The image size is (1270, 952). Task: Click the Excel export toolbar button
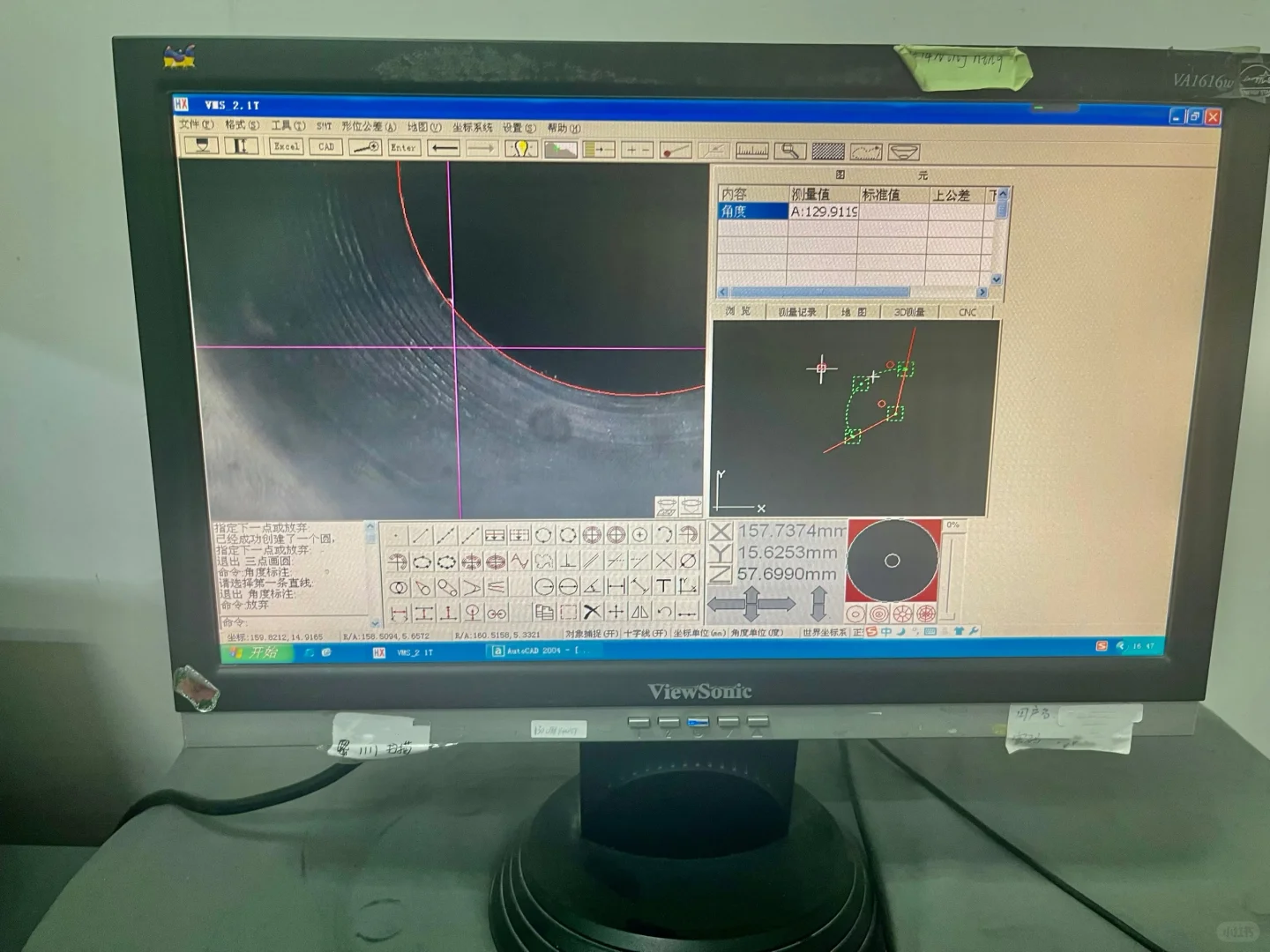287,147
